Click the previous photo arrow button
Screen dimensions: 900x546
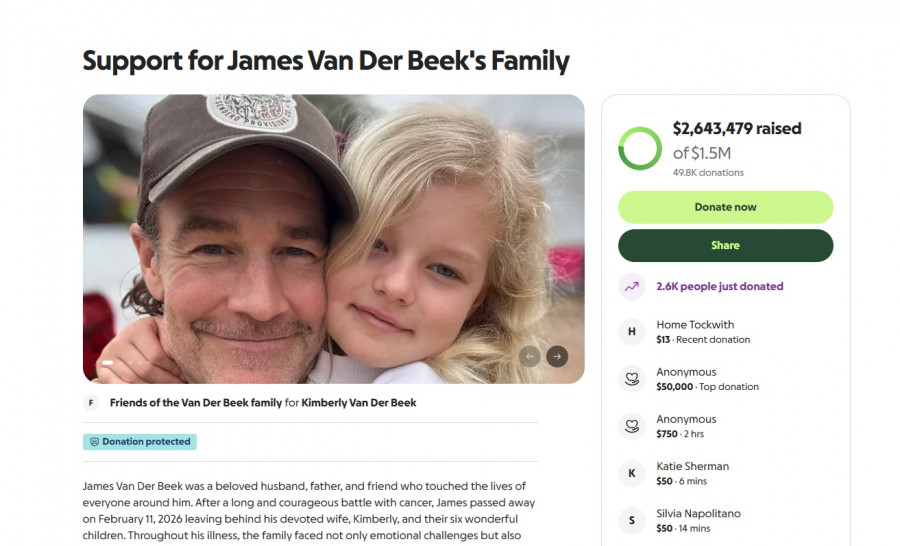(530, 356)
